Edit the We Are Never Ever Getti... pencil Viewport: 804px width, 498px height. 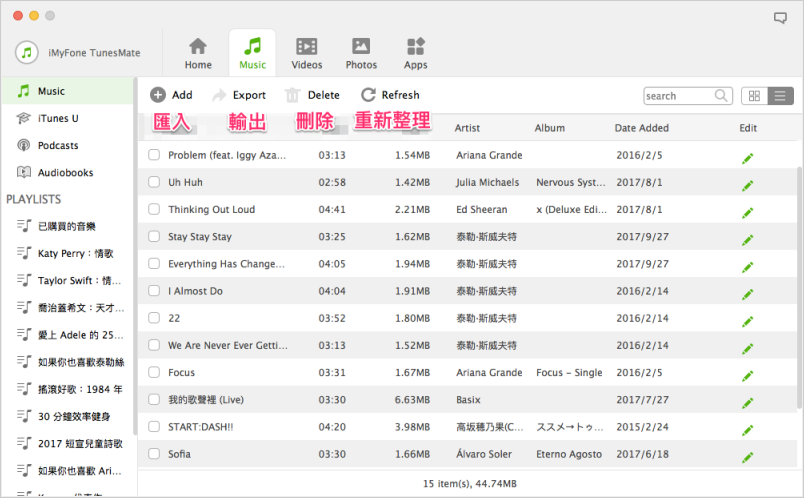(748, 349)
